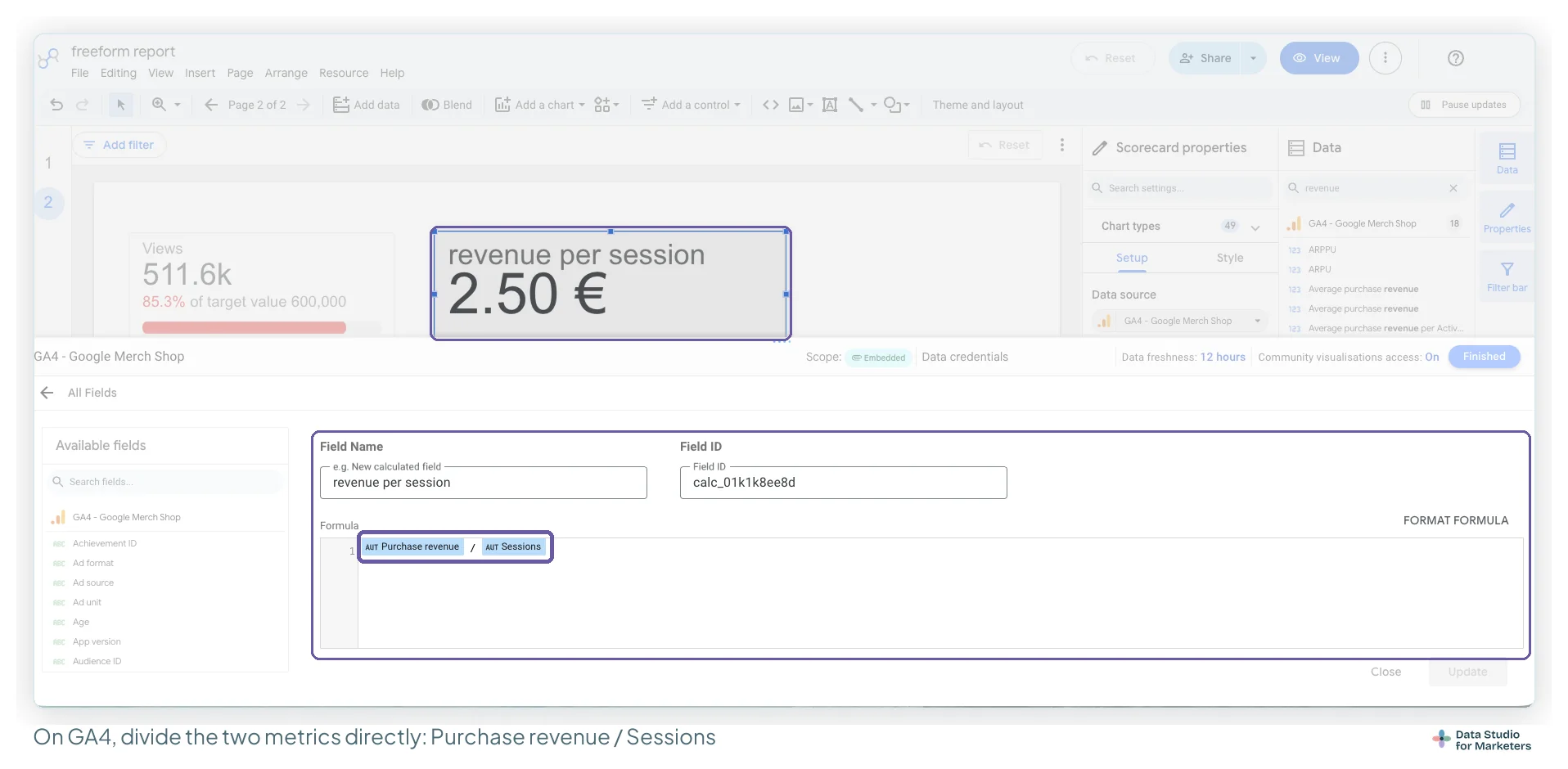The height and width of the screenshot is (769, 1568).
Task: Switch to the Style tab
Action: [1230, 258]
